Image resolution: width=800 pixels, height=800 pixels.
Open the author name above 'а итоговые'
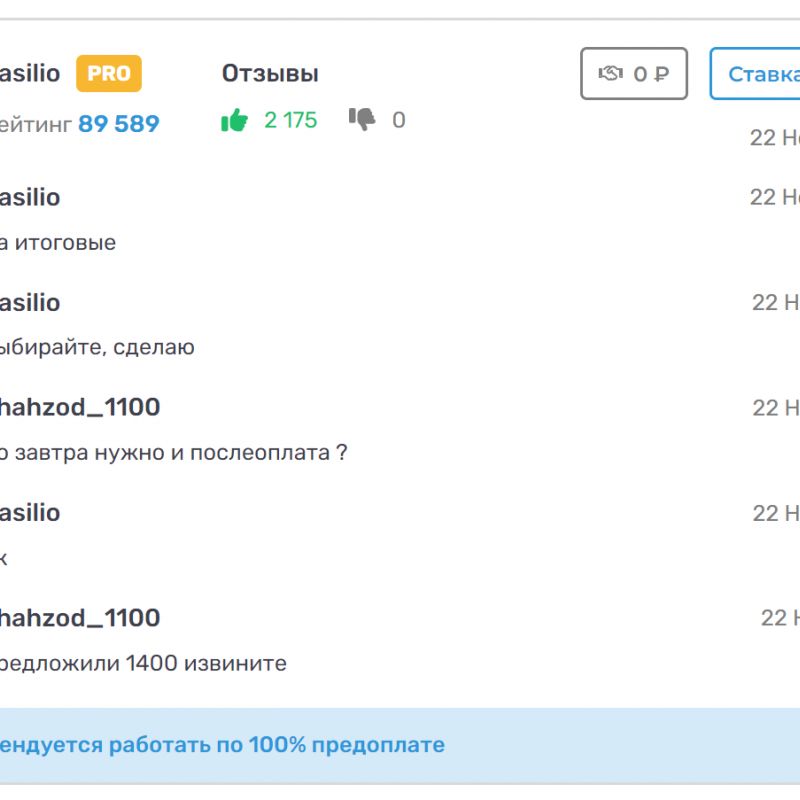[30, 197]
